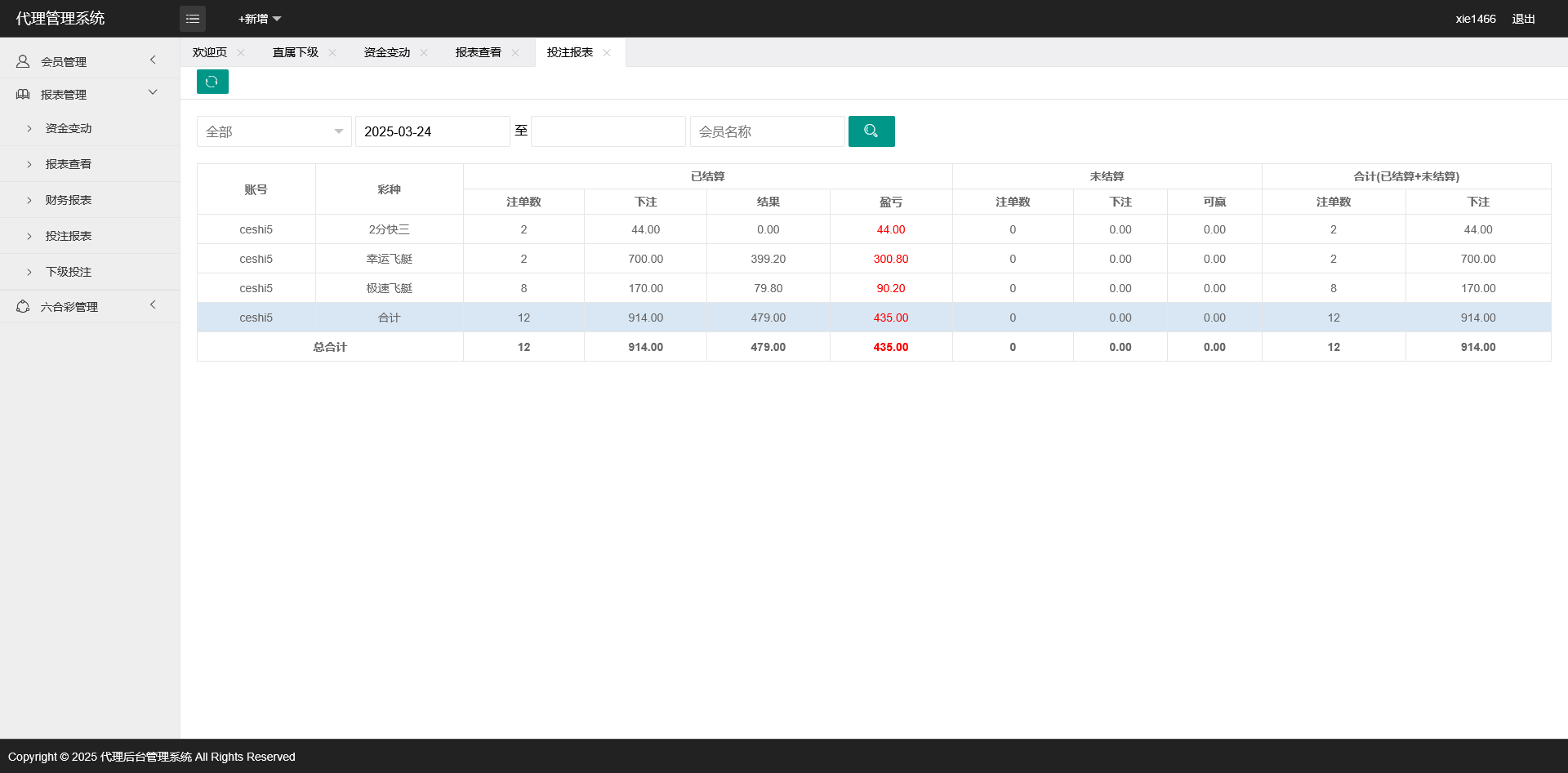Click the teal refresh icon
The height and width of the screenshot is (773, 1568).
[x=212, y=82]
